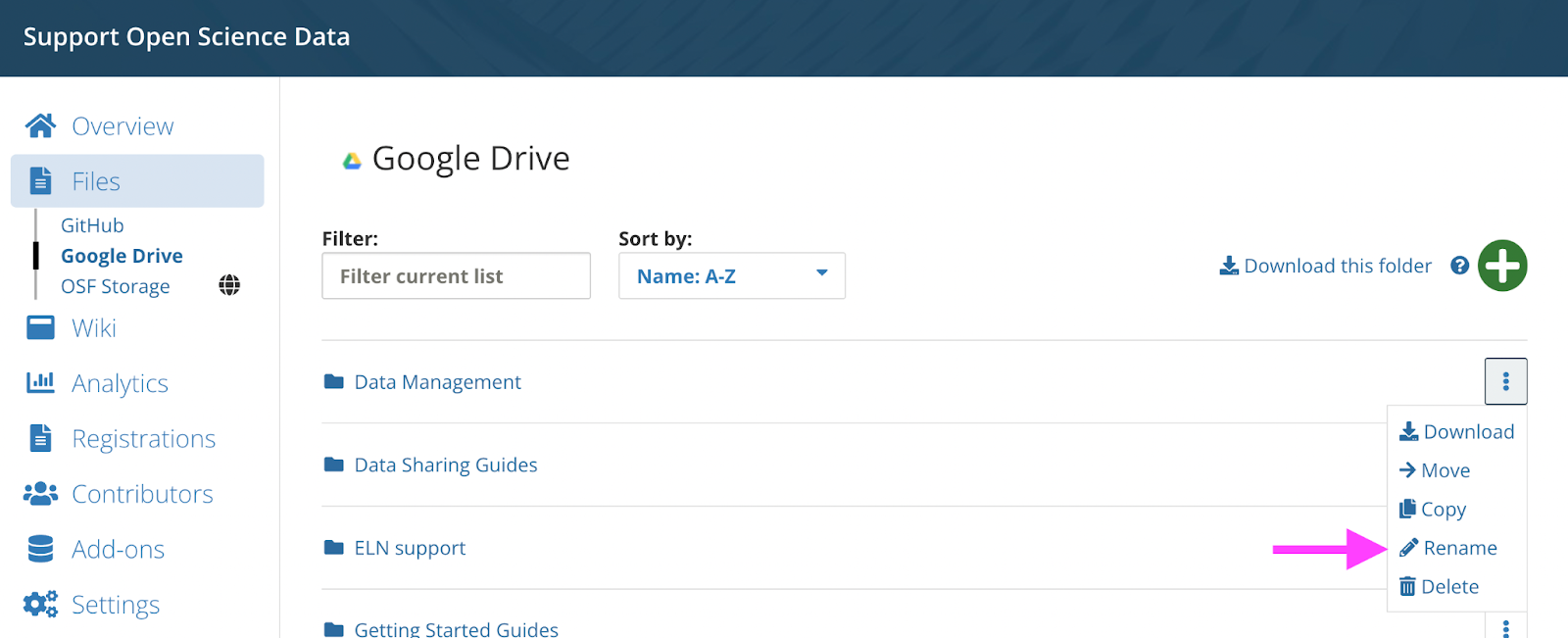Open the Overview page from the sidebar
The image size is (1568, 638).
[x=122, y=126]
